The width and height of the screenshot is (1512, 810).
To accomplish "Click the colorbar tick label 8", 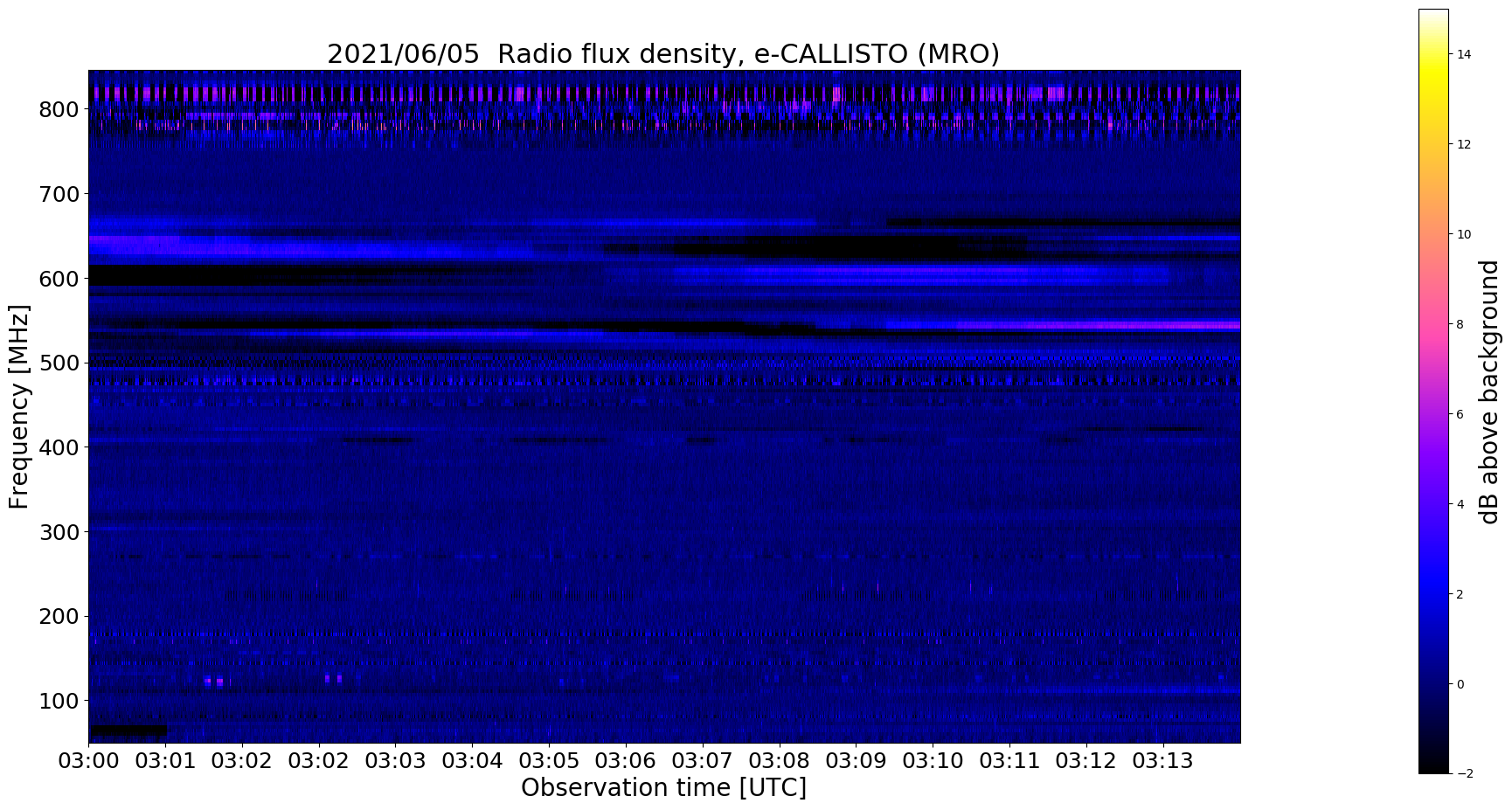I will (1460, 324).
